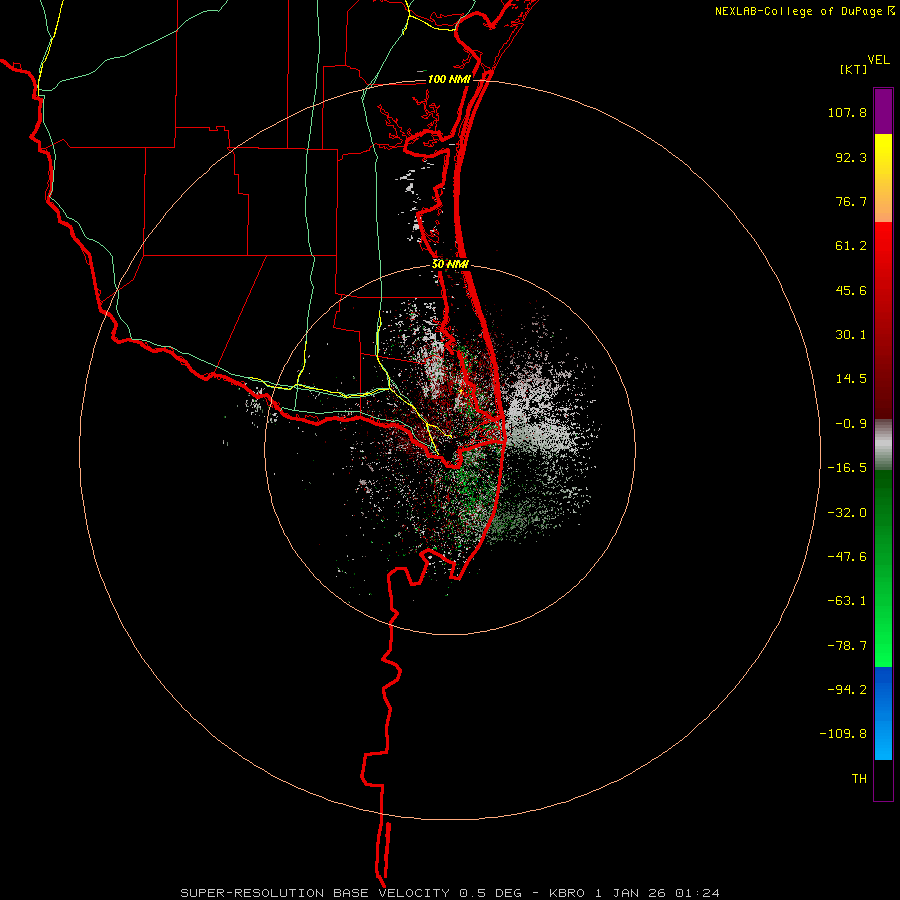Click the 107.8 velocity scale value

[847, 112]
